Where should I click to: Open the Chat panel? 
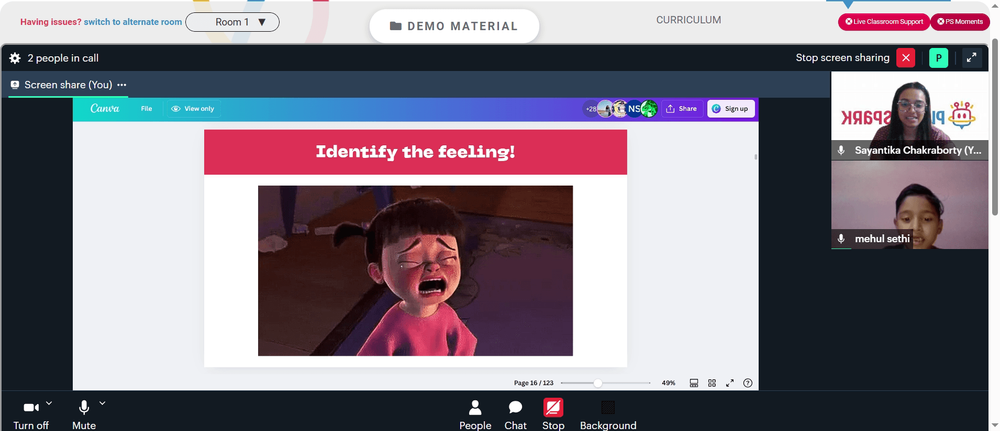point(515,415)
